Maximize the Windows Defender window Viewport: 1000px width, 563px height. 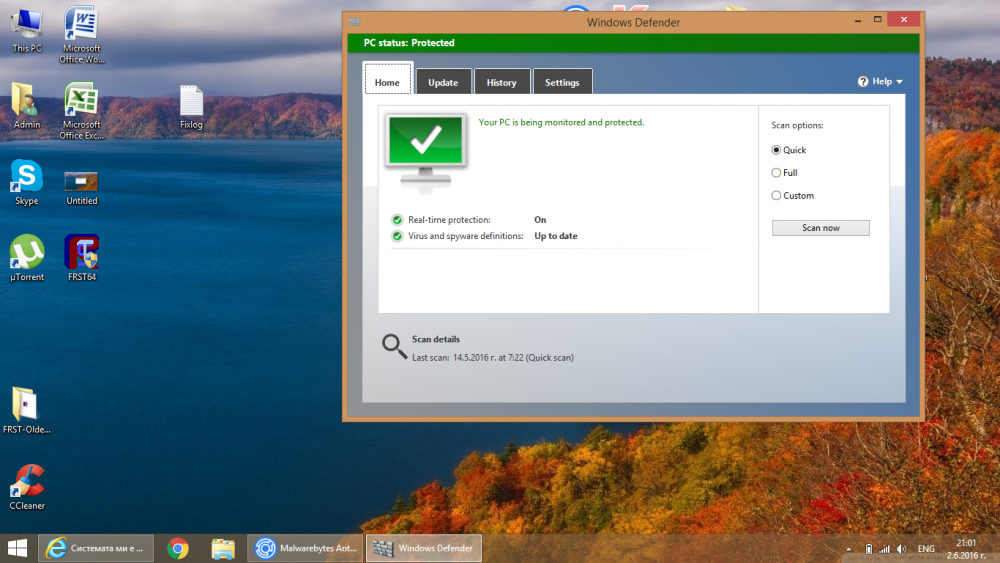click(x=878, y=20)
